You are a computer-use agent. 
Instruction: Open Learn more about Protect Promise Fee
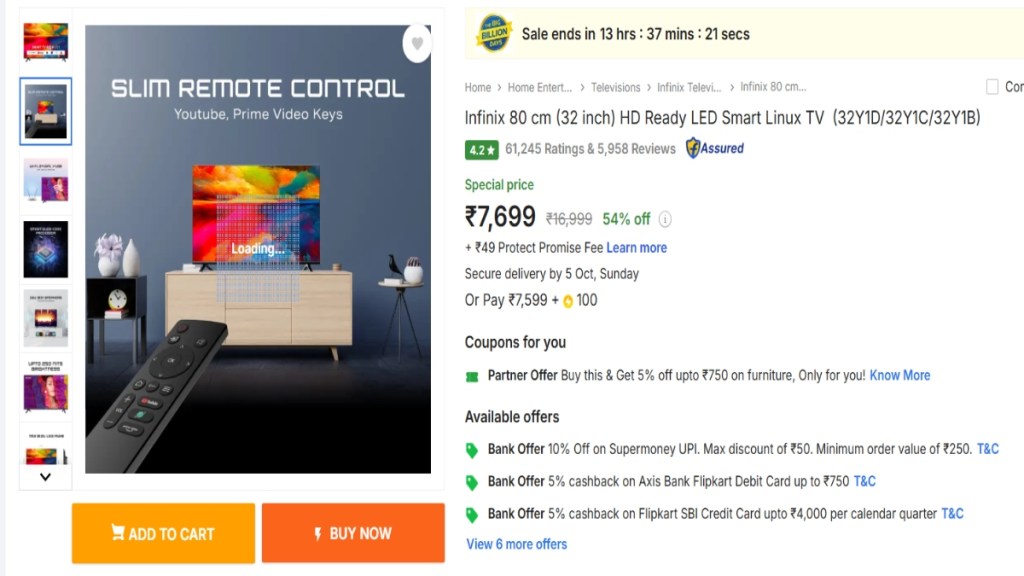pyautogui.click(x=636, y=248)
